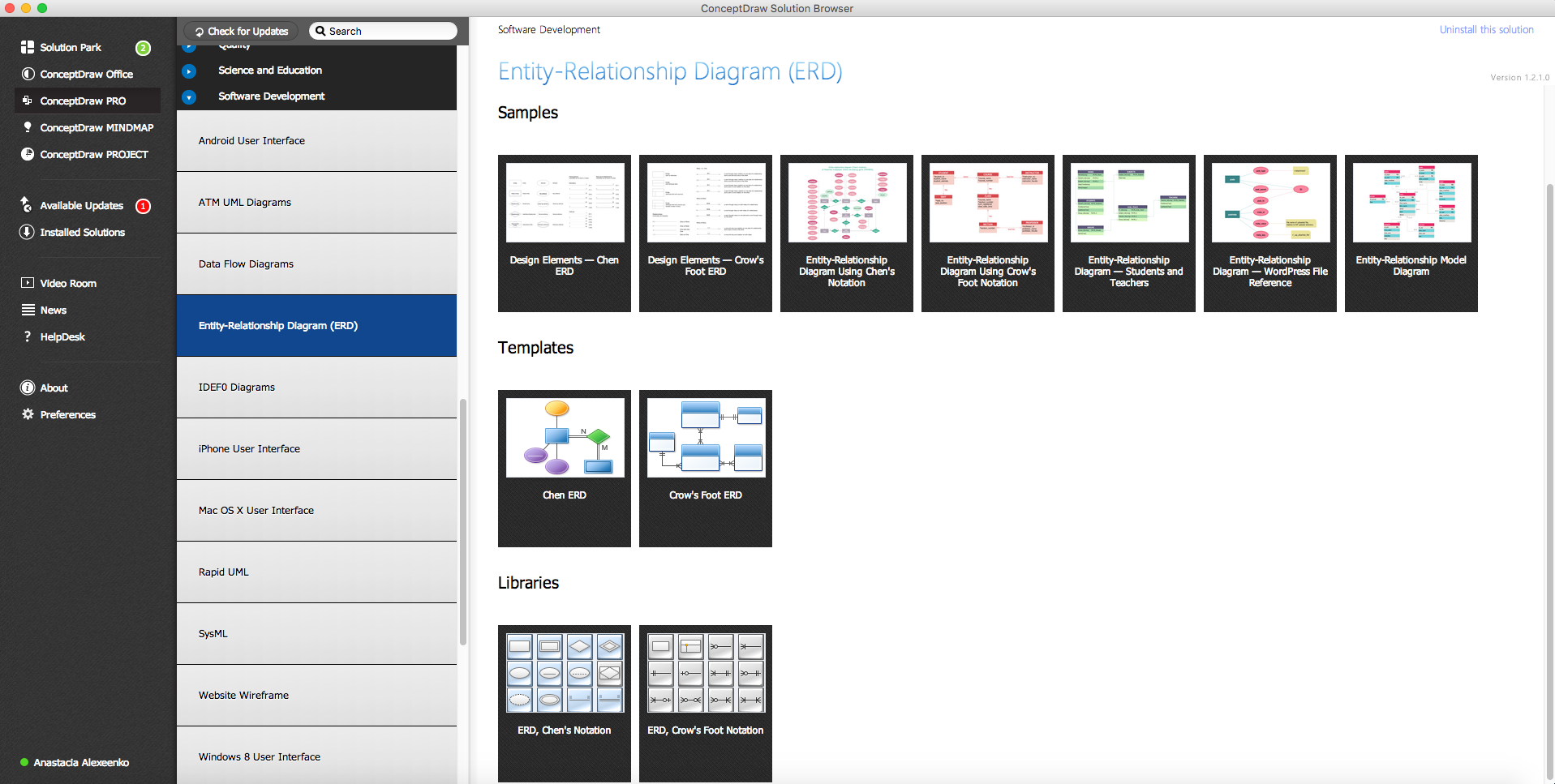The height and width of the screenshot is (784, 1555).
Task: Expand the Science and Education category
Action: pos(189,71)
